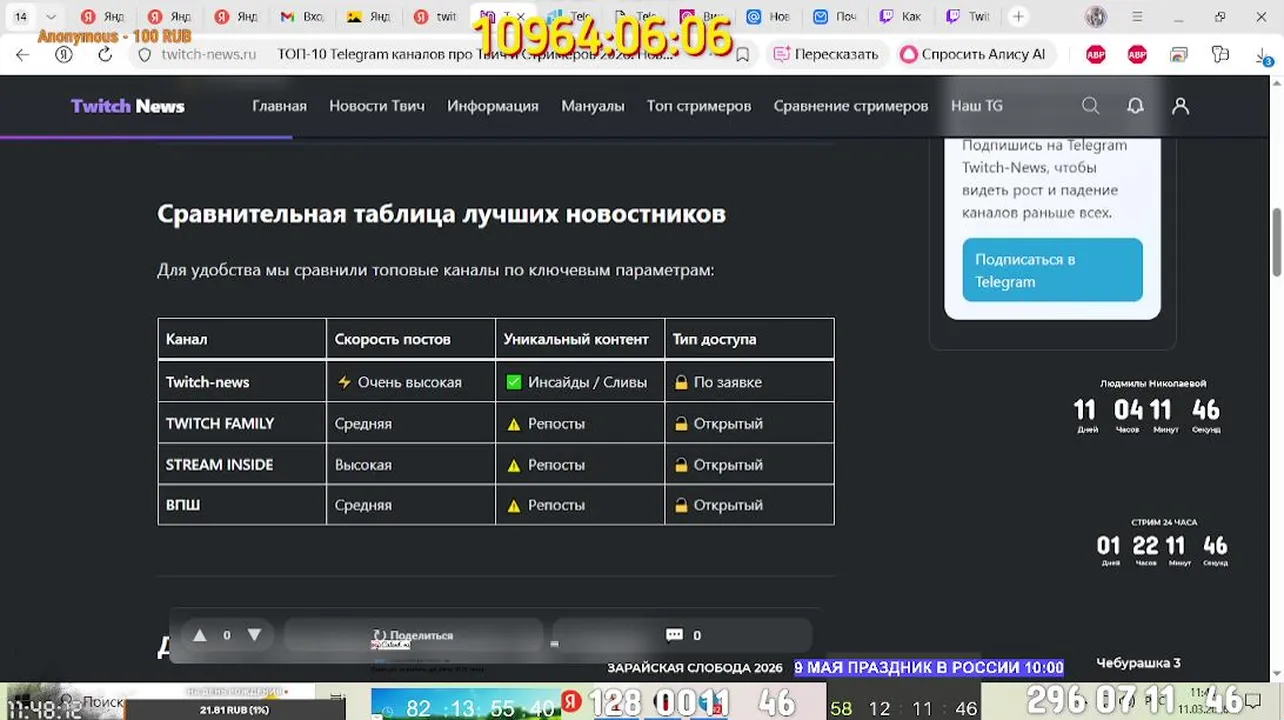Open the browser profile avatar

pyautogui.click(x=1096, y=16)
